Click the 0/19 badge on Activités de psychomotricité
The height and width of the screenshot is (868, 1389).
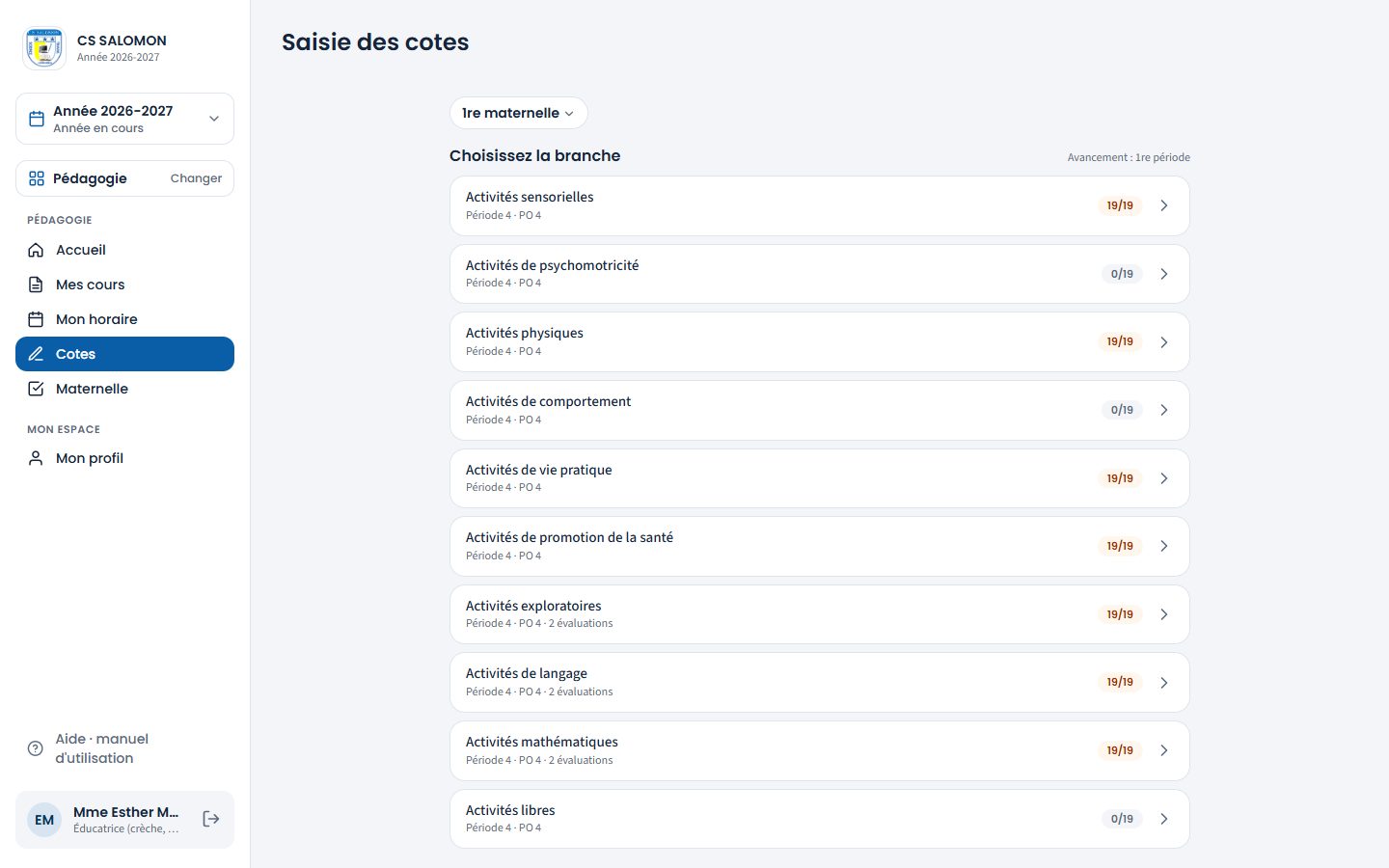click(x=1122, y=274)
